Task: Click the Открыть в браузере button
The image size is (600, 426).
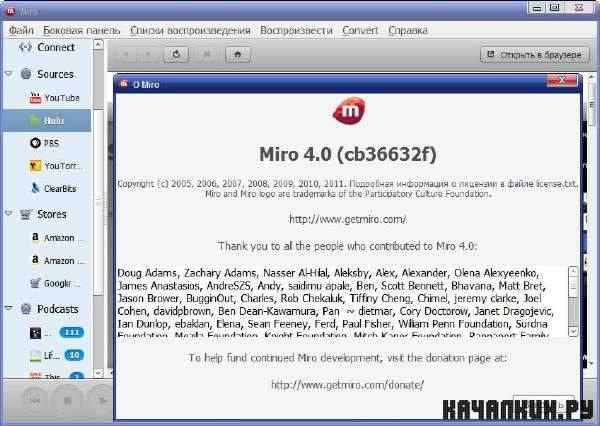Action: 534,55
